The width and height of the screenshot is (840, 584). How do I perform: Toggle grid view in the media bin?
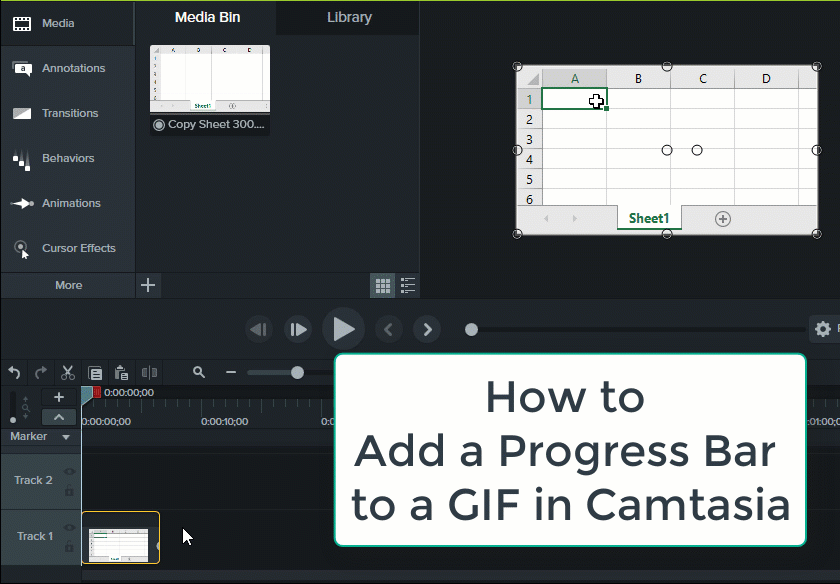[x=382, y=285]
